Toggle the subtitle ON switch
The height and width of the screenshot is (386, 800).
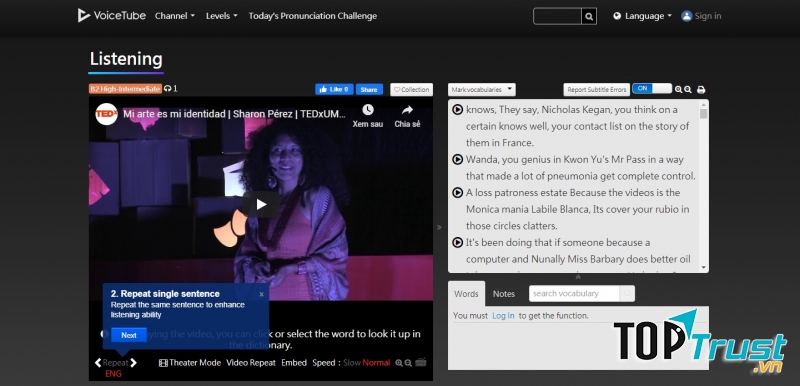tap(652, 89)
